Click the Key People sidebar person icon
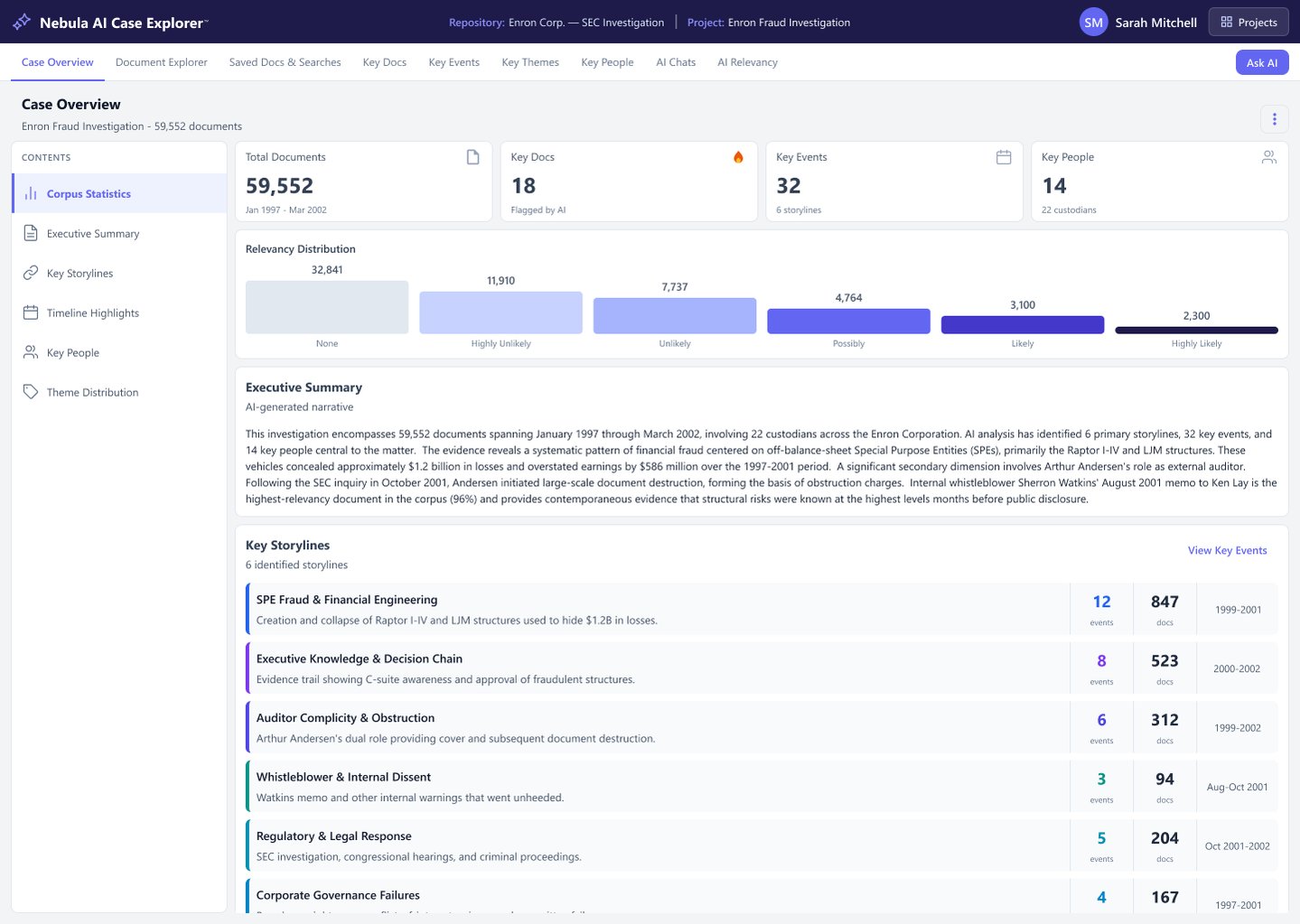Screen dimensions: 1300x924 pyautogui.click(x=31, y=352)
